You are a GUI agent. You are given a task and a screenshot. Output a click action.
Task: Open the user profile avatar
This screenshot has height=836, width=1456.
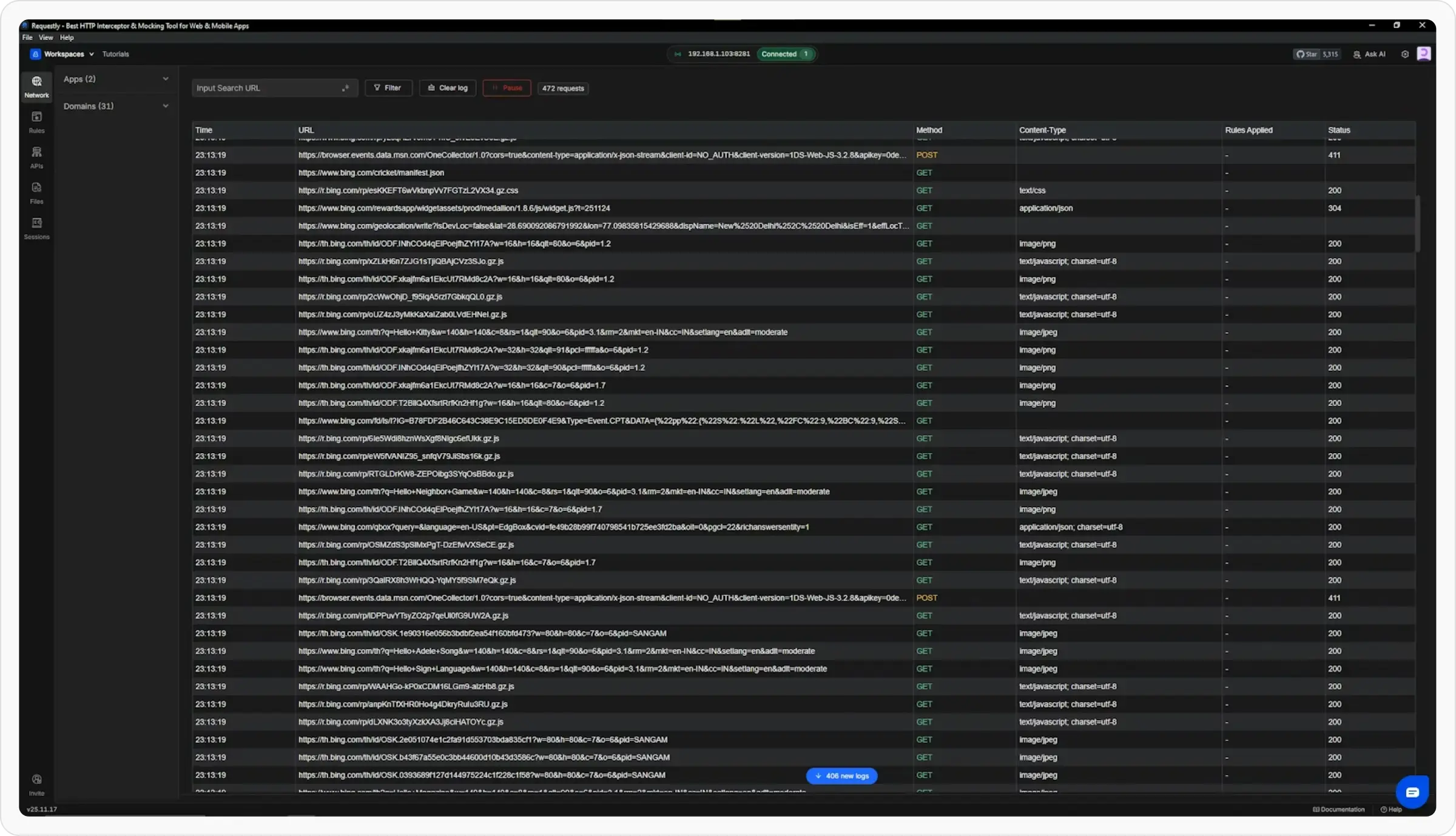coord(1424,54)
